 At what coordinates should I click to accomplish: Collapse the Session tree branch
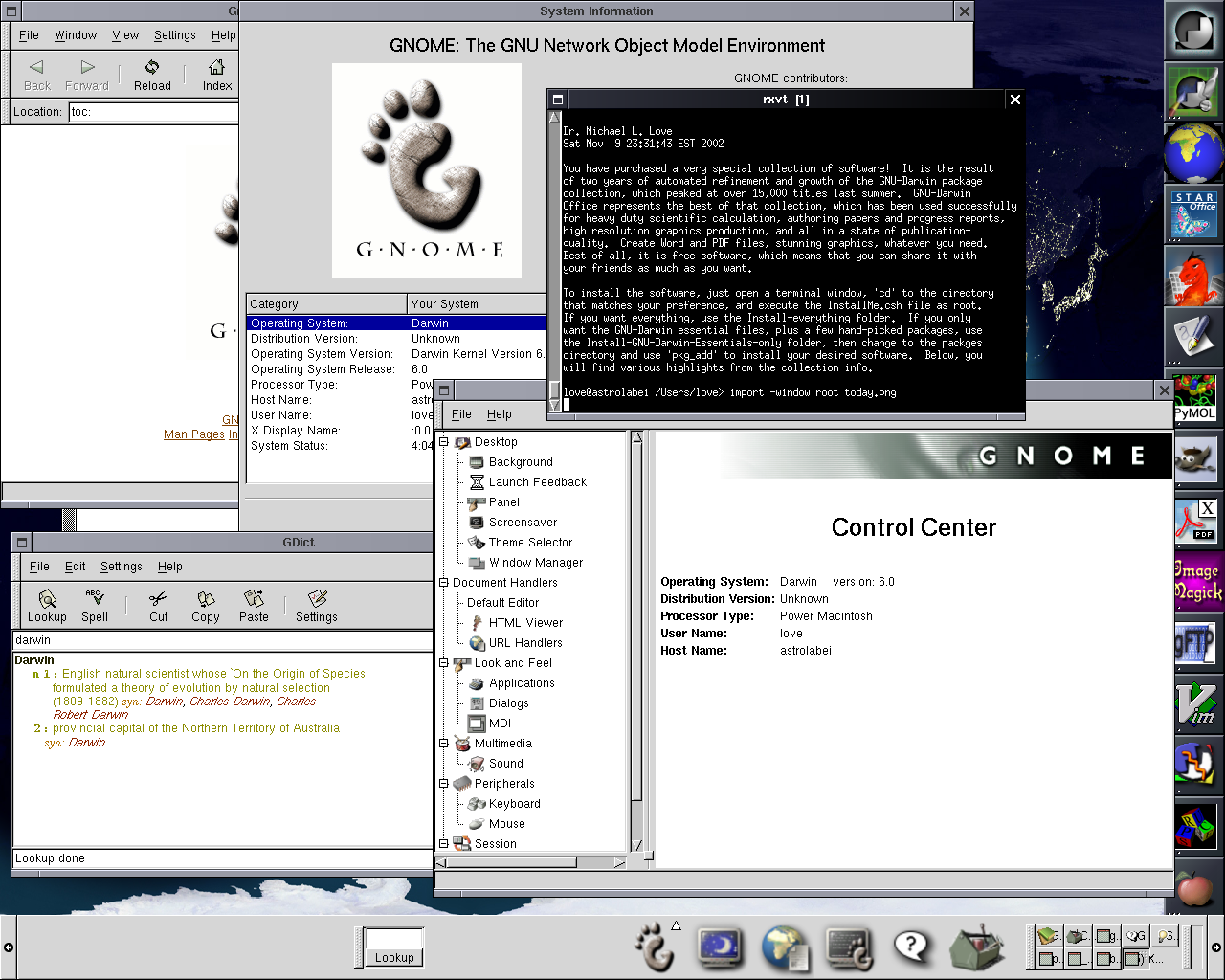pos(443,843)
